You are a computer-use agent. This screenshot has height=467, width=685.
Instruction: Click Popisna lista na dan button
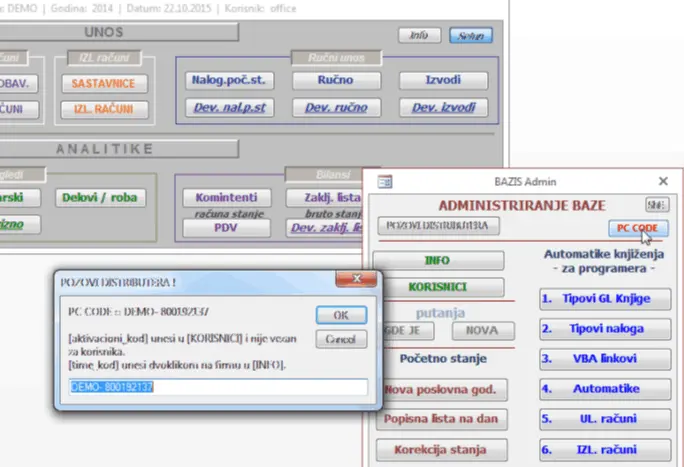[x=440, y=420]
